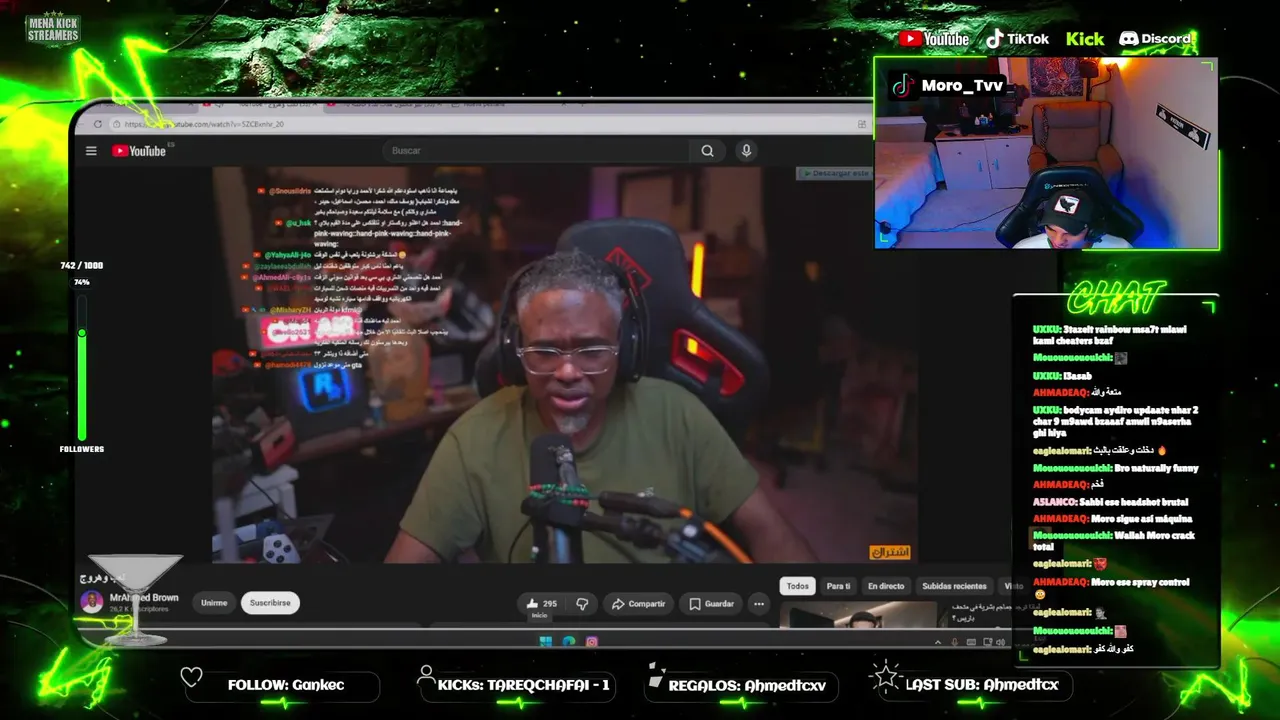This screenshot has width=1280, height=720.
Task: Go to the YouTube home logo
Action: 139,151
